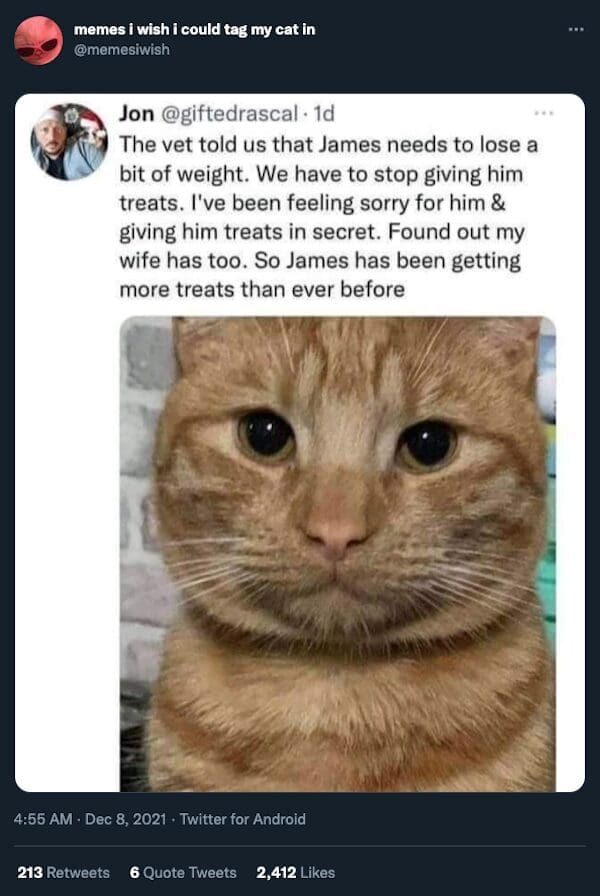Image resolution: width=600 pixels, height=896 pixels.
Task: Open the @giftedrascal handle
Action: pos(230,114)
